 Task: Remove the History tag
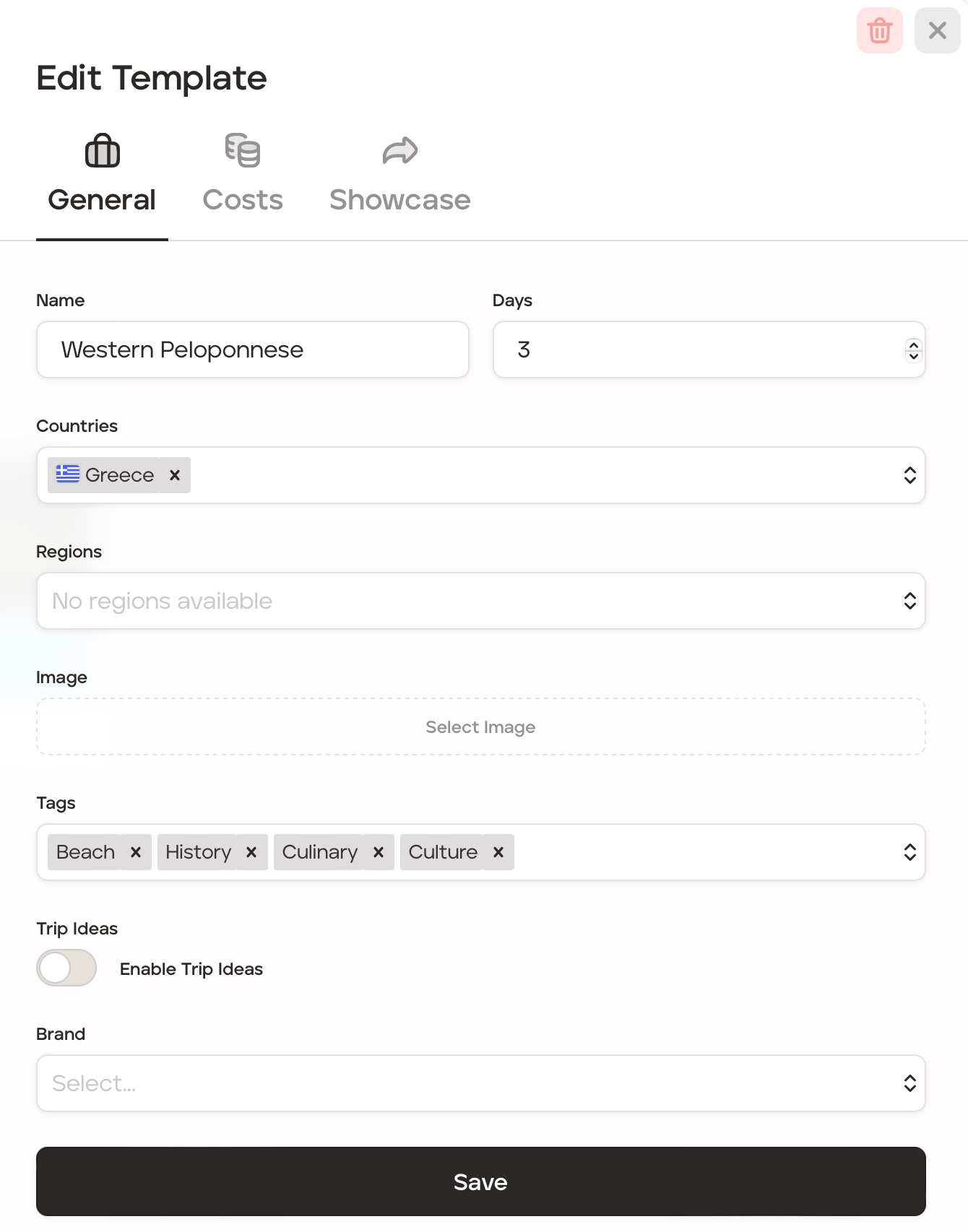click(251, 852)
